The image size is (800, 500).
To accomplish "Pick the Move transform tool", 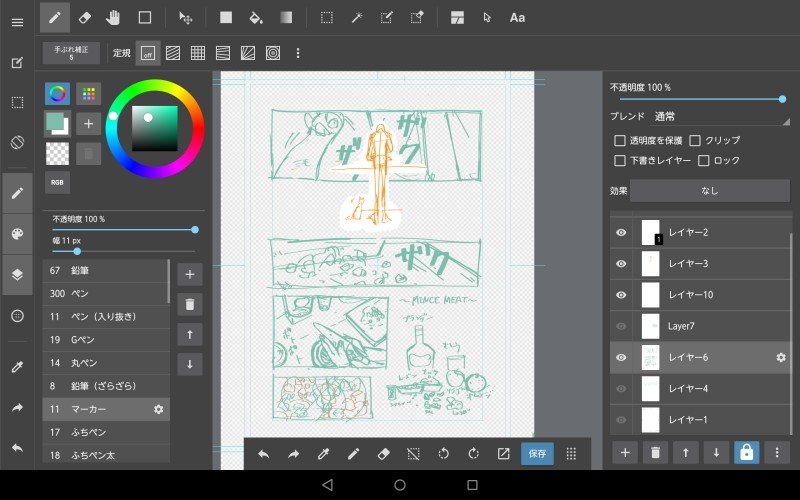I will point(185,17).
